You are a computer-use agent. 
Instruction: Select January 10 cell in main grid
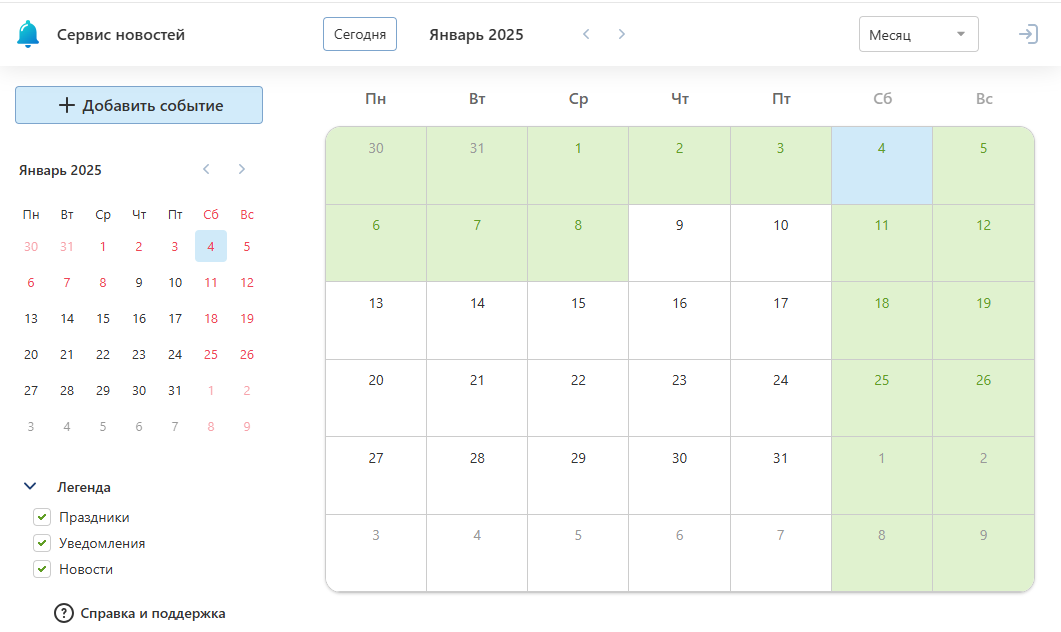tap(781, 243)
